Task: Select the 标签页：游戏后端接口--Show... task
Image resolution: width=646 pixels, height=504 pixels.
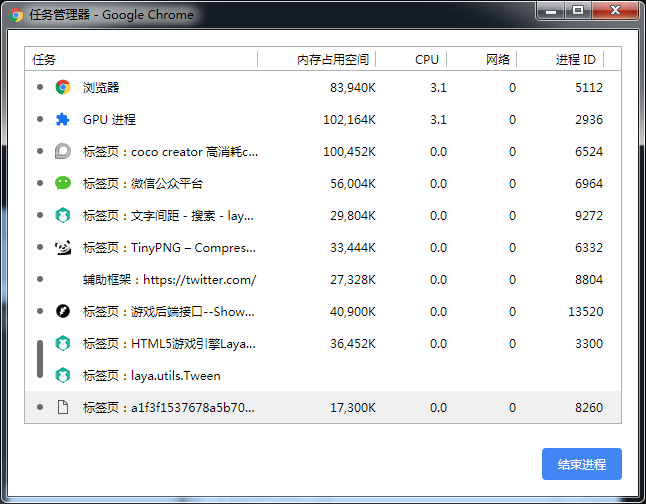Action: [x=323, y=311]
